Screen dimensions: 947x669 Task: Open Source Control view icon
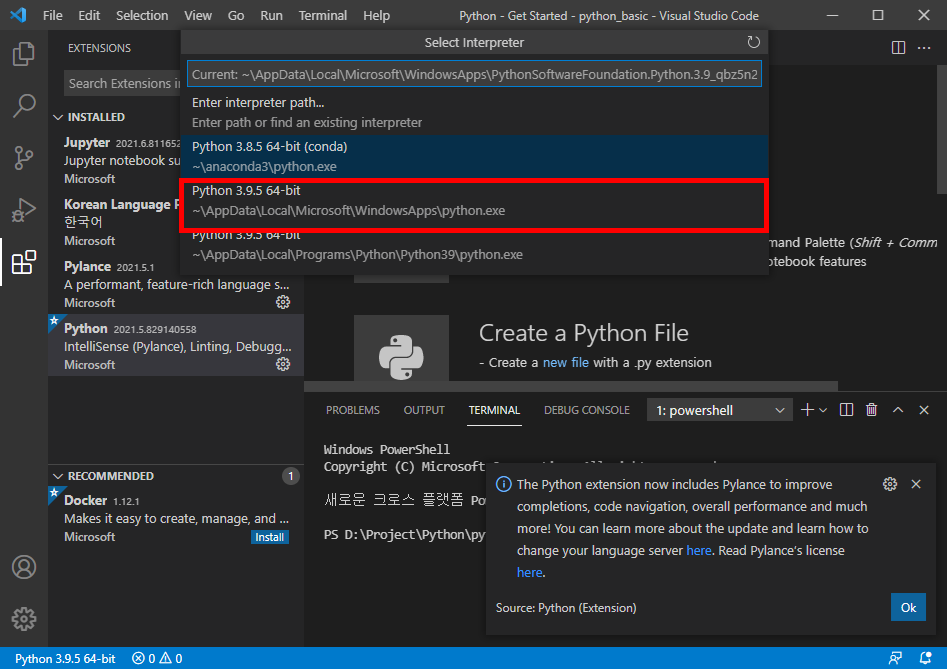tap(24, 158)
